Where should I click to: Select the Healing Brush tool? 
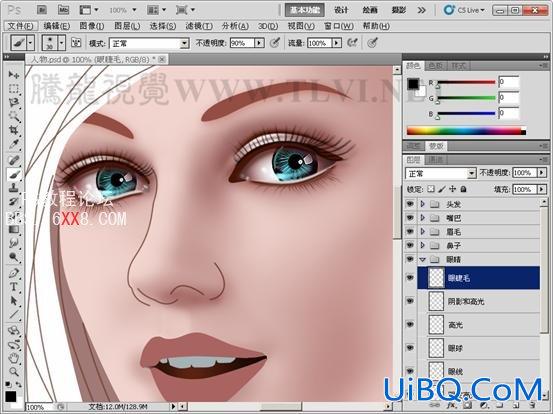click(14, 160)
